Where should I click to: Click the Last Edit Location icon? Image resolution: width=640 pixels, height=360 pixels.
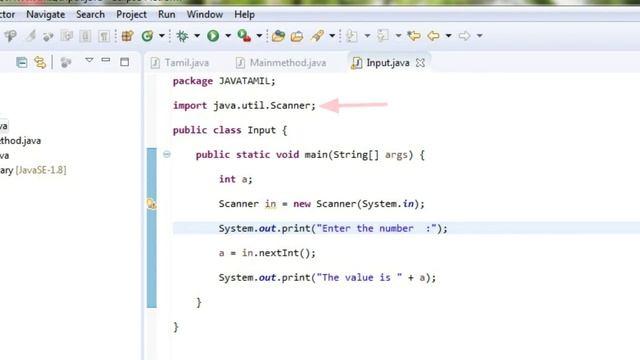coord(414,36)
